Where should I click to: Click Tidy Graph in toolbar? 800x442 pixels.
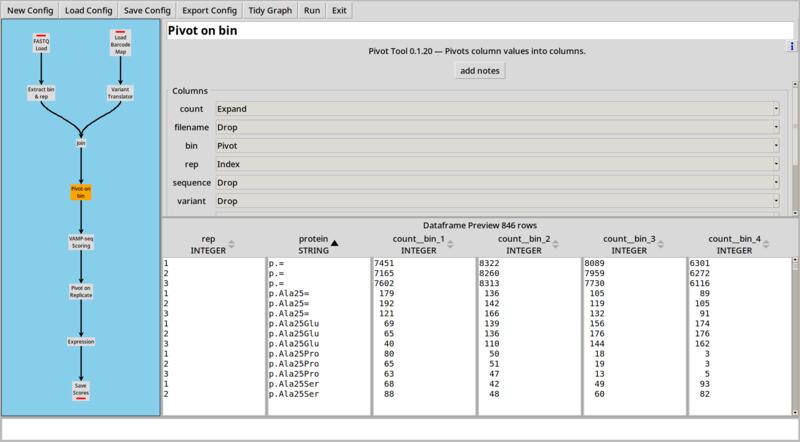270,10
